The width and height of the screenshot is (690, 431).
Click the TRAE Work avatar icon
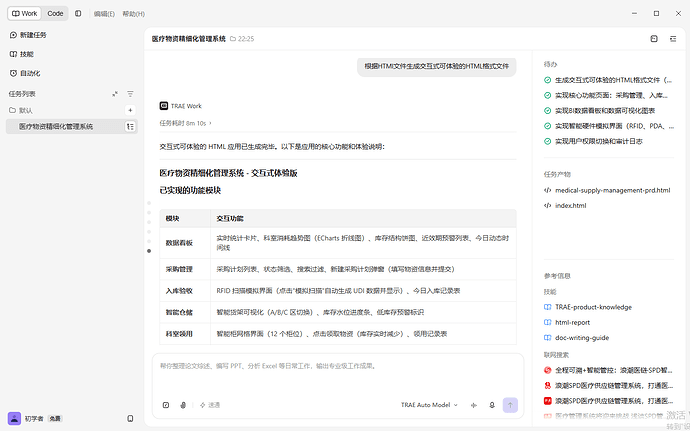pos(164,106)
